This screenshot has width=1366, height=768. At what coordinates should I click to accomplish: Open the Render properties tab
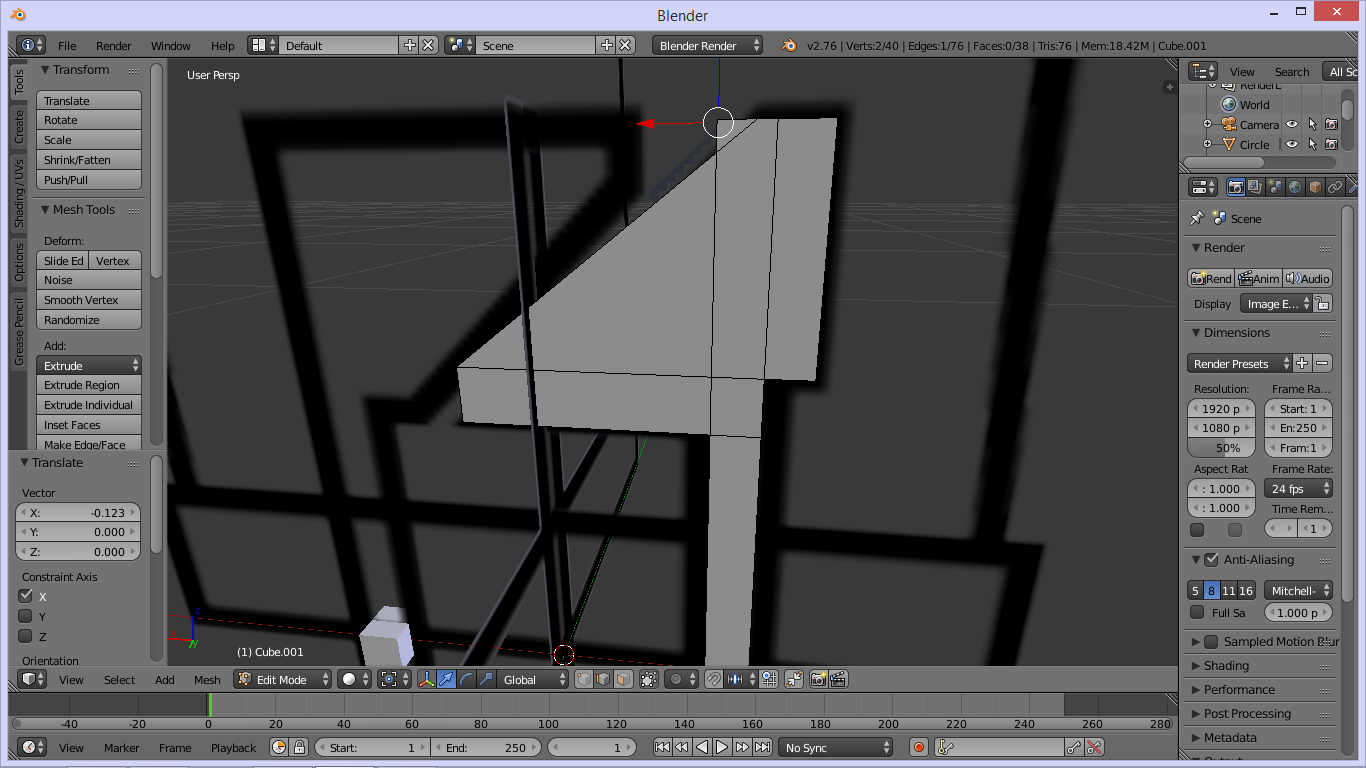click(x=1236, y=187)
